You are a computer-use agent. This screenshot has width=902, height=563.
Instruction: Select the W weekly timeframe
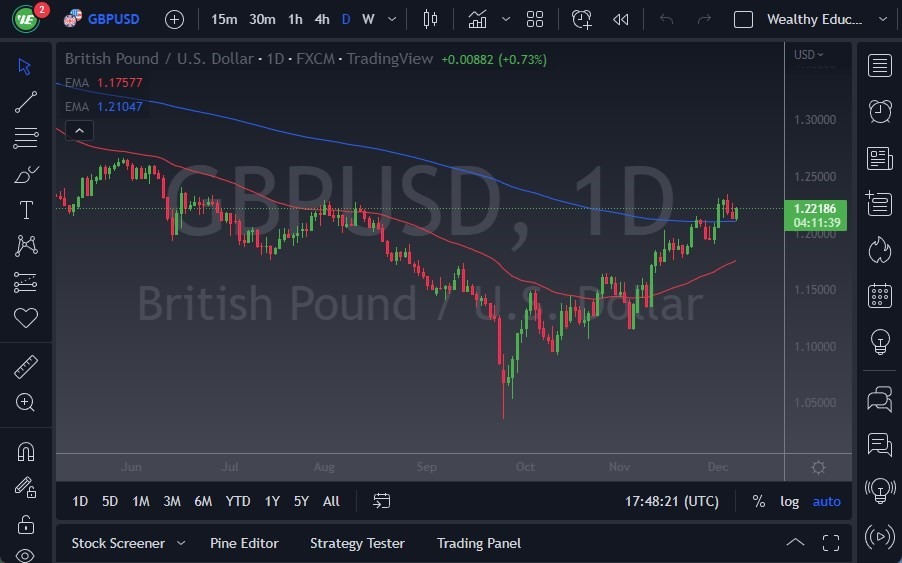(x=368, y=20)
